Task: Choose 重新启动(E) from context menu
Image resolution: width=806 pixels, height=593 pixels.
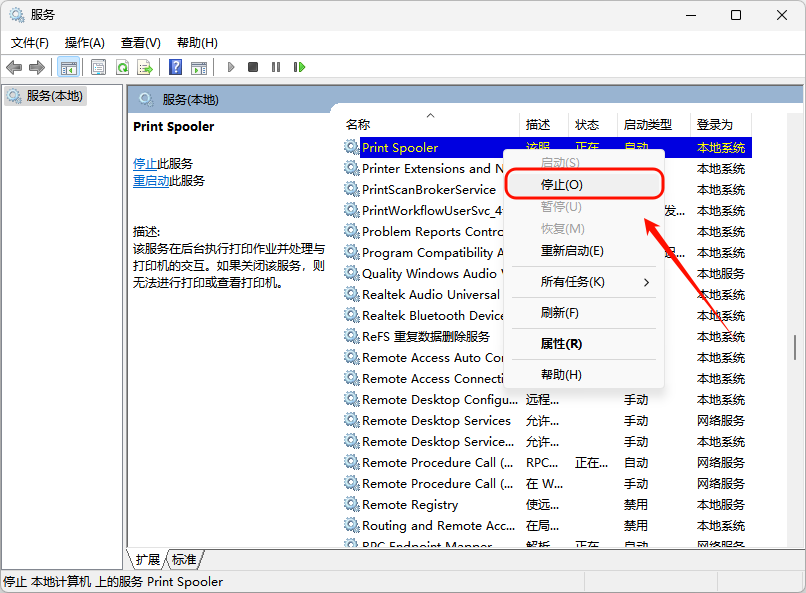Action: [x=572, y=251]
